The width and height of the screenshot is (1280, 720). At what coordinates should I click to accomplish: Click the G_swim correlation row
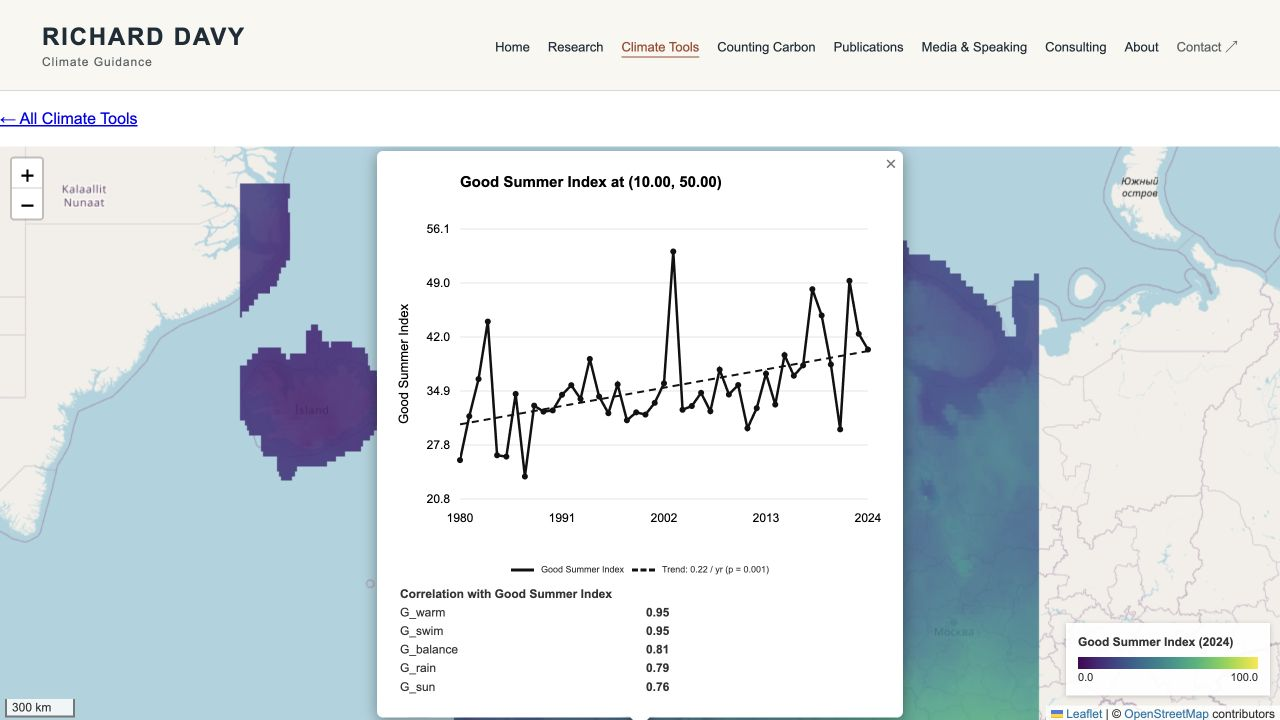[x=535, y=631]
